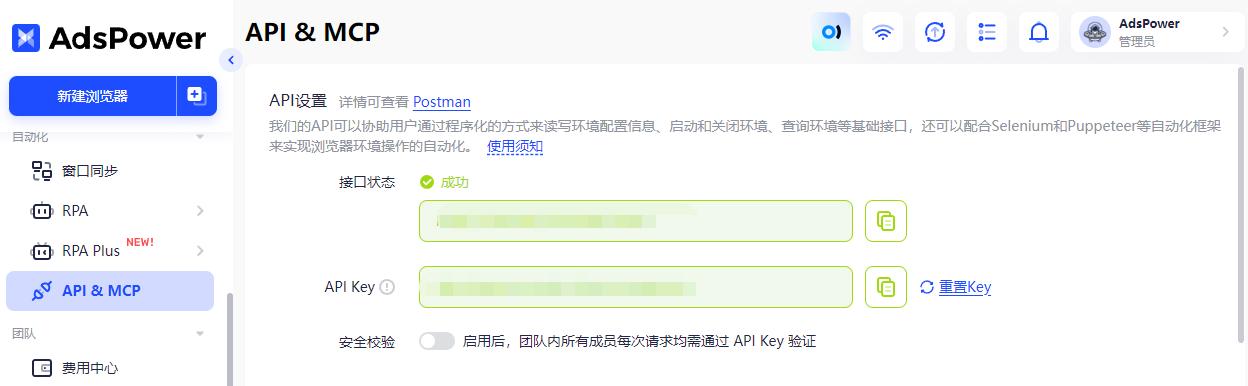
Task: Click the 新建浏览器 button
Action: pos(93,96)
